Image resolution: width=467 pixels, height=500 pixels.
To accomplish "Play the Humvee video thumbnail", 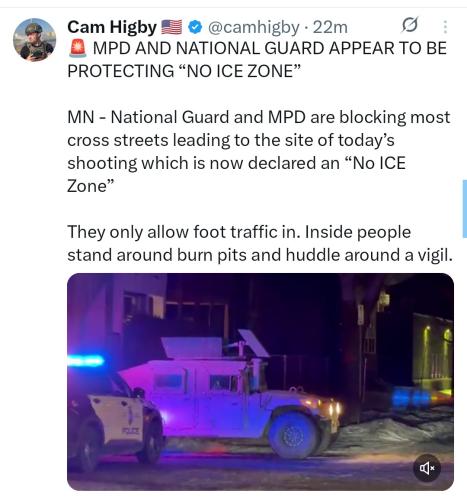I will click(x=260, y=382).
